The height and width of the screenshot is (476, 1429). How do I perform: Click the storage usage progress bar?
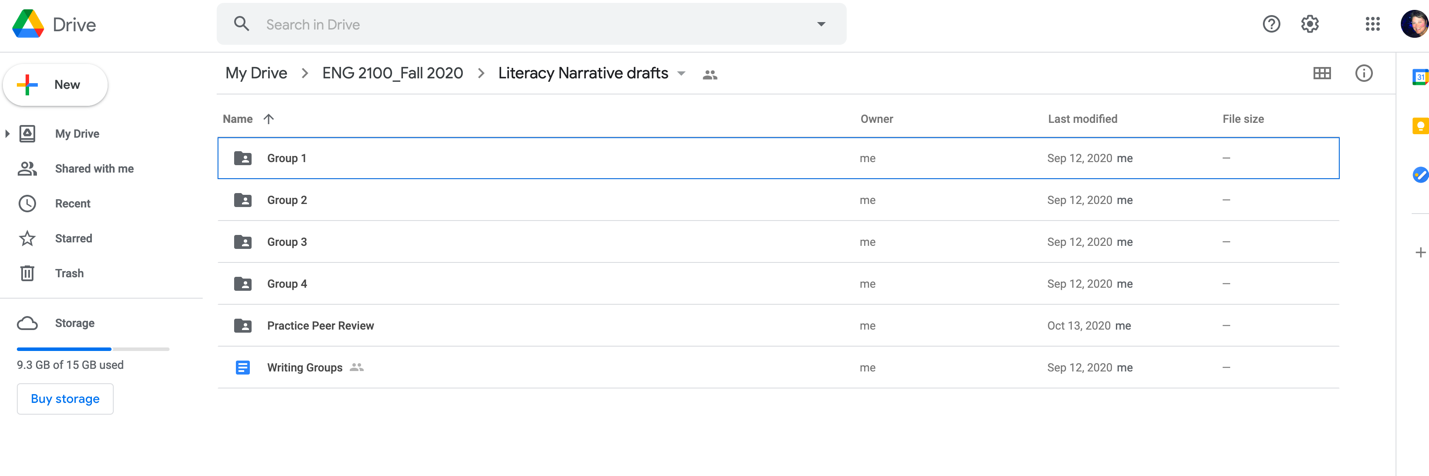coord(93,349)
